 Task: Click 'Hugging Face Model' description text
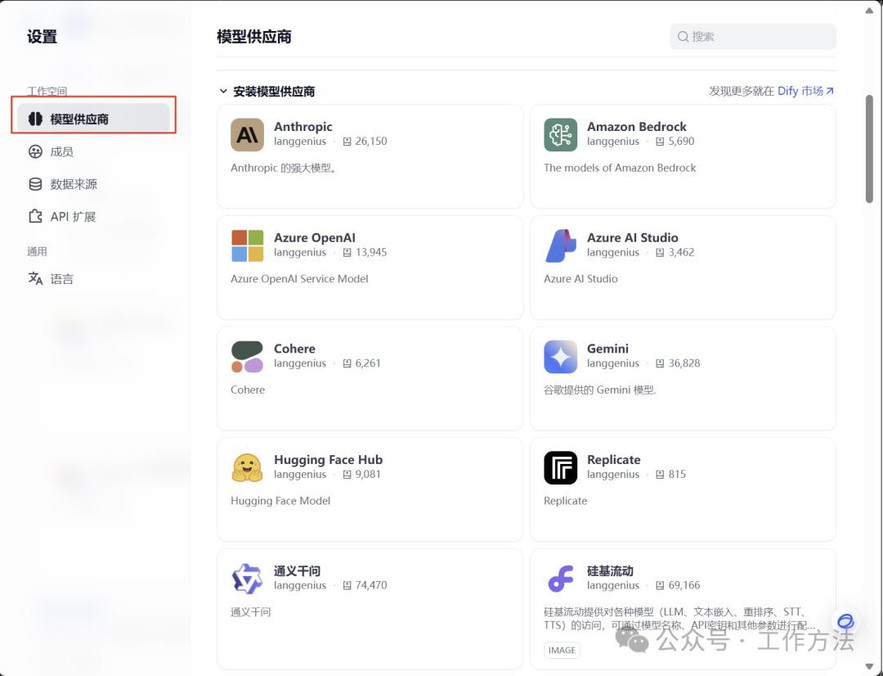pos(280,501)
